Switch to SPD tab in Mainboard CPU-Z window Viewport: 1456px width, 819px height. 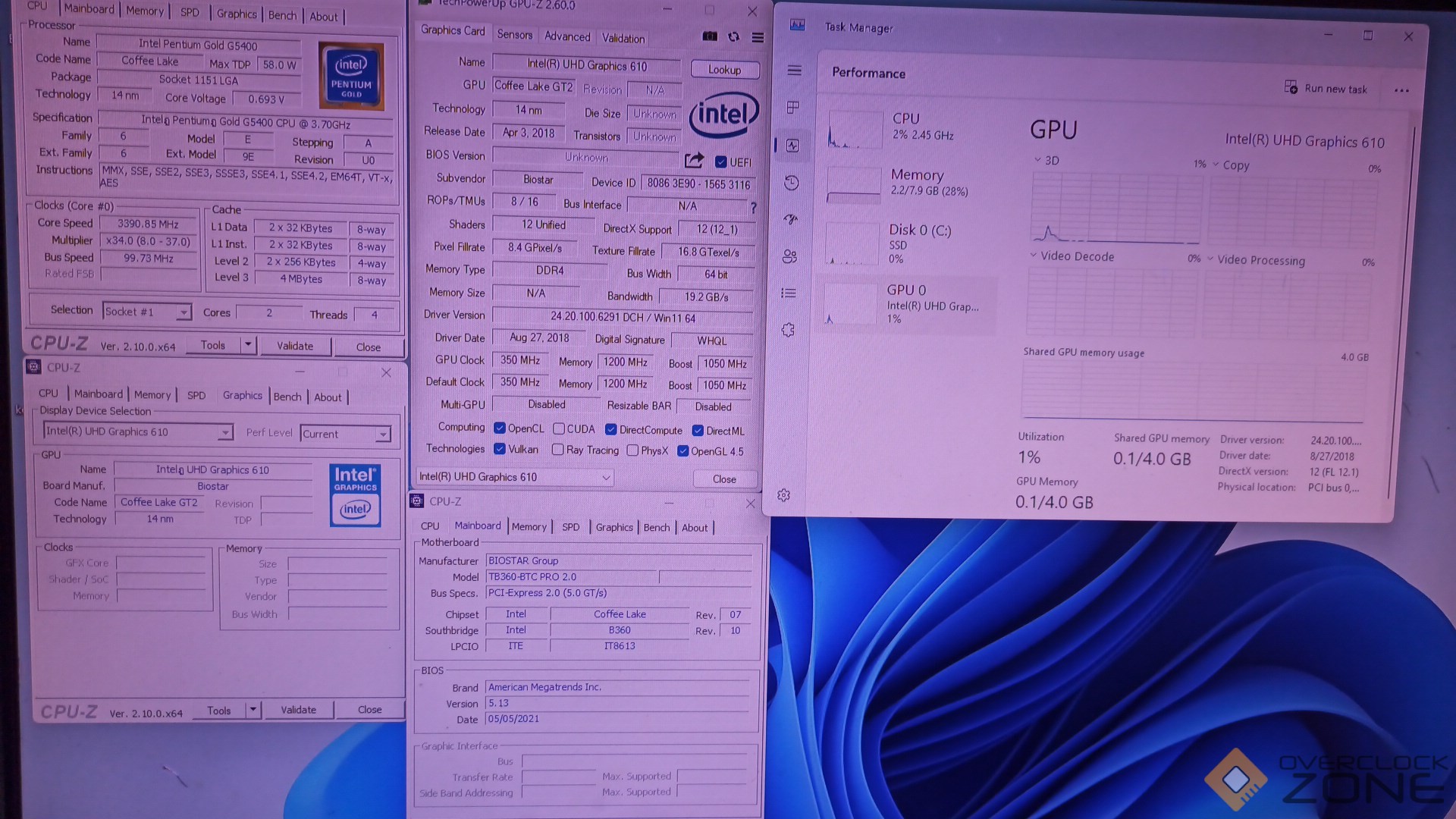pyautogui.click(x=570, y=527)
